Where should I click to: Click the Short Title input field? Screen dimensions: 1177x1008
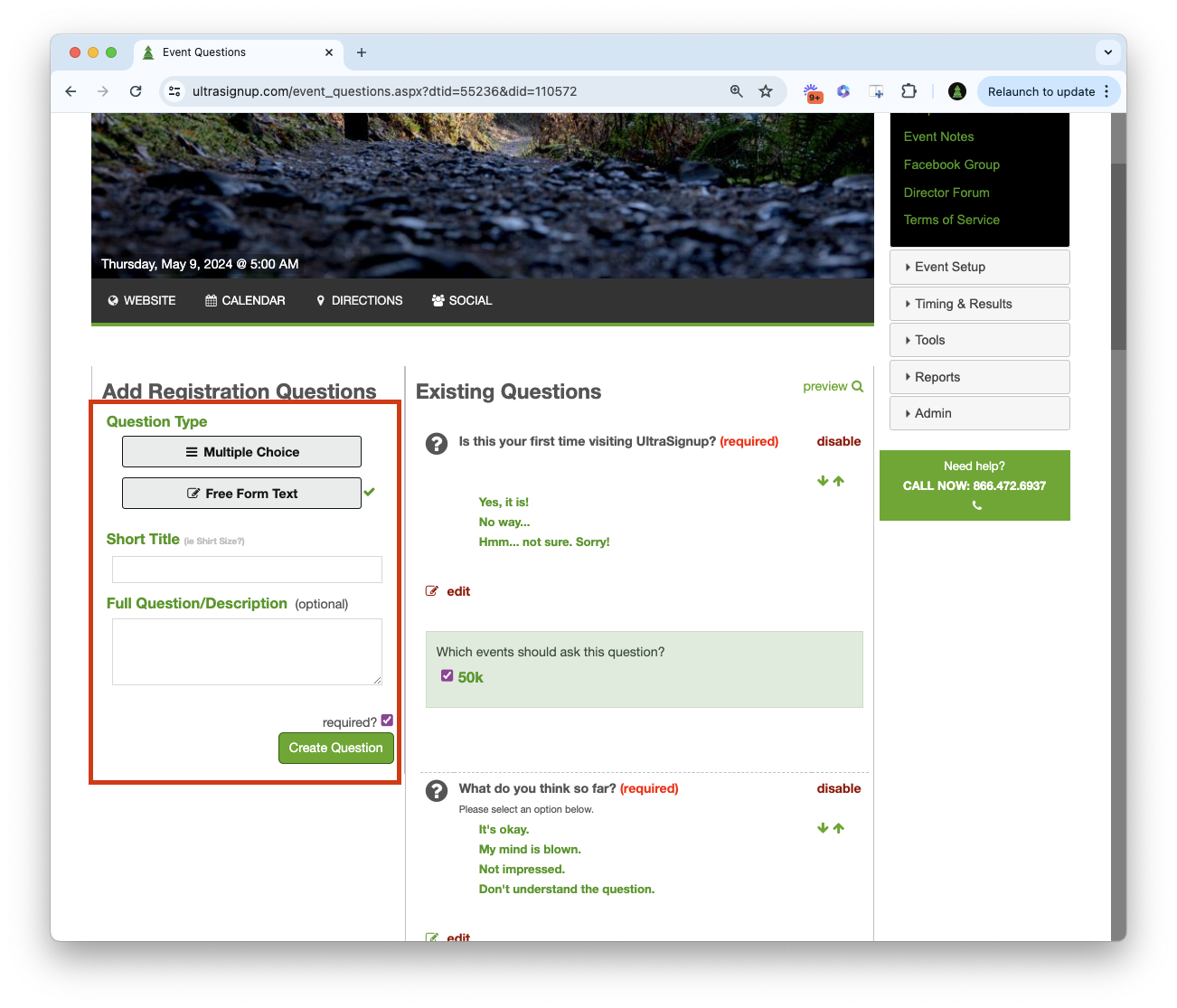pos(247,570)
